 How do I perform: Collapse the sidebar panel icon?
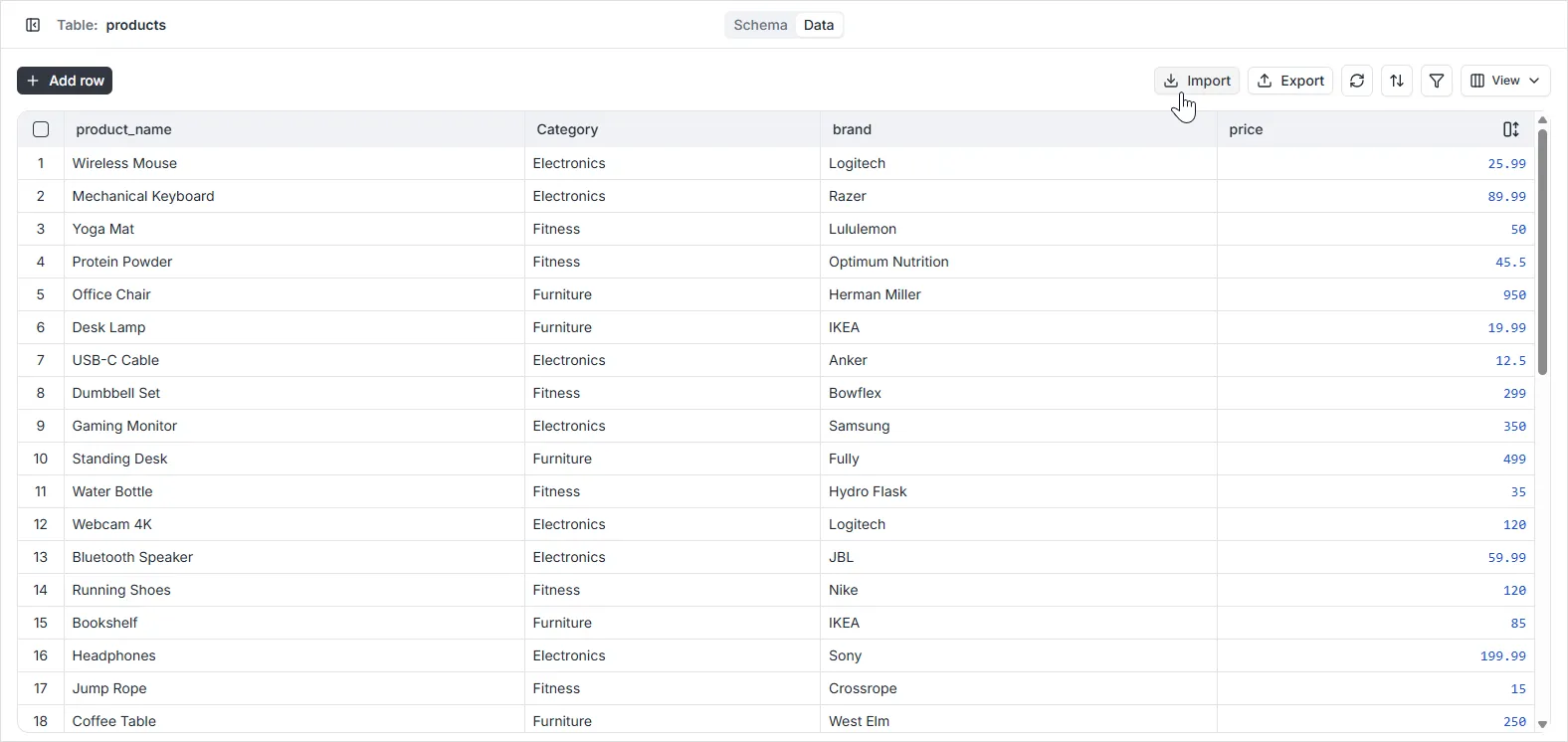pyautogui.click(x=33, y=25)
